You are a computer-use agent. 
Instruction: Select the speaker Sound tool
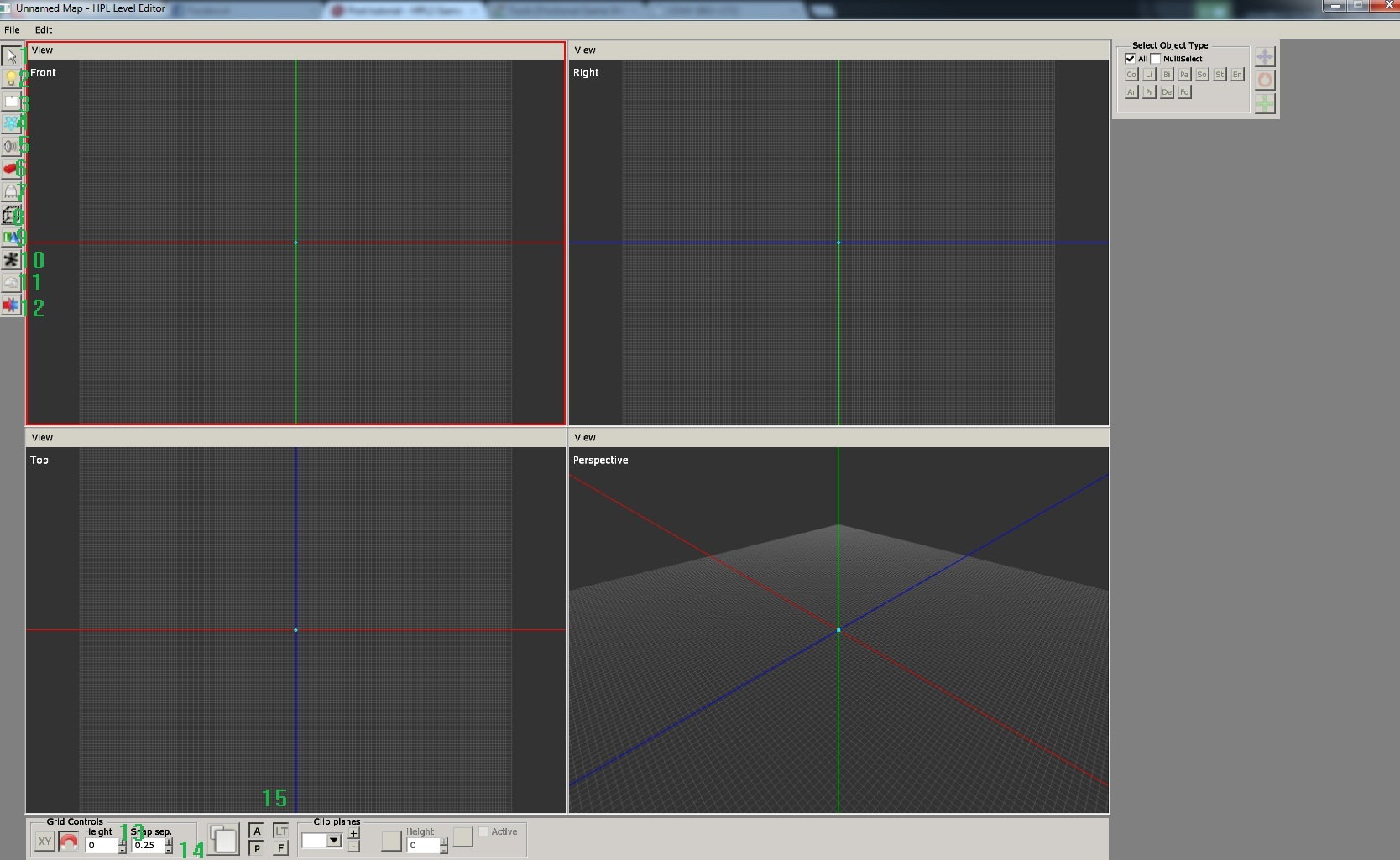11,147
